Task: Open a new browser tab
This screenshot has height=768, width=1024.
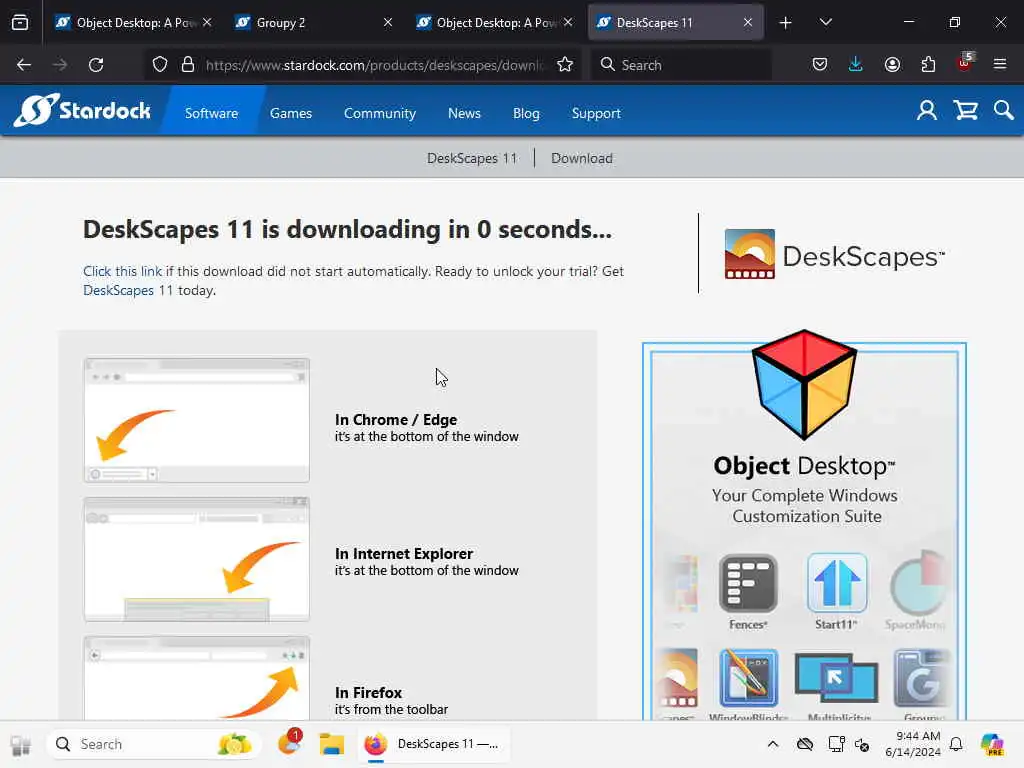Action: point(786,23)
